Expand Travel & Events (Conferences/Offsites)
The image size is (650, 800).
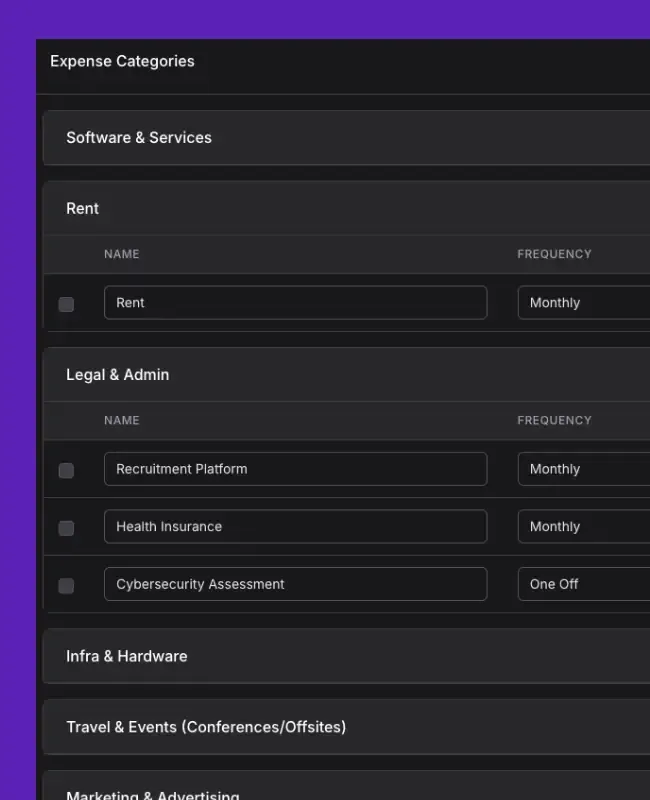(x=346, y=727)
